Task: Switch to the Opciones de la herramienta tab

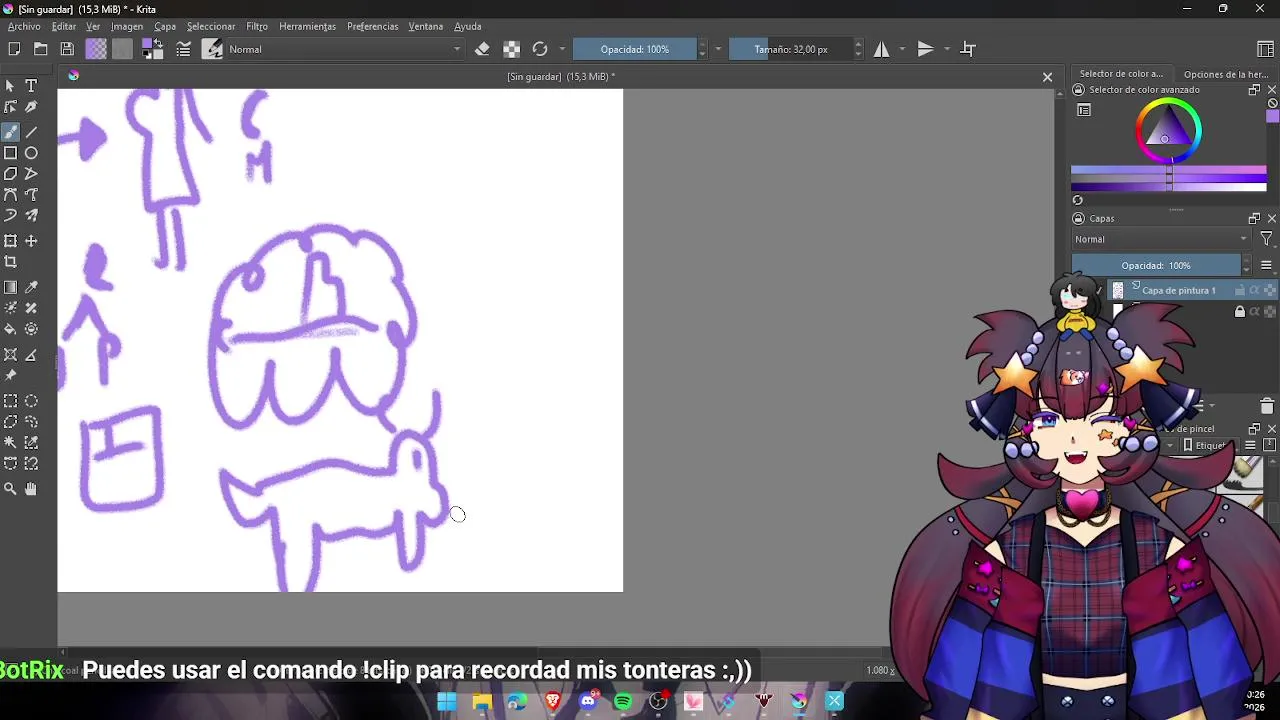Action: pyautogui.click(x=1225, y=74)
